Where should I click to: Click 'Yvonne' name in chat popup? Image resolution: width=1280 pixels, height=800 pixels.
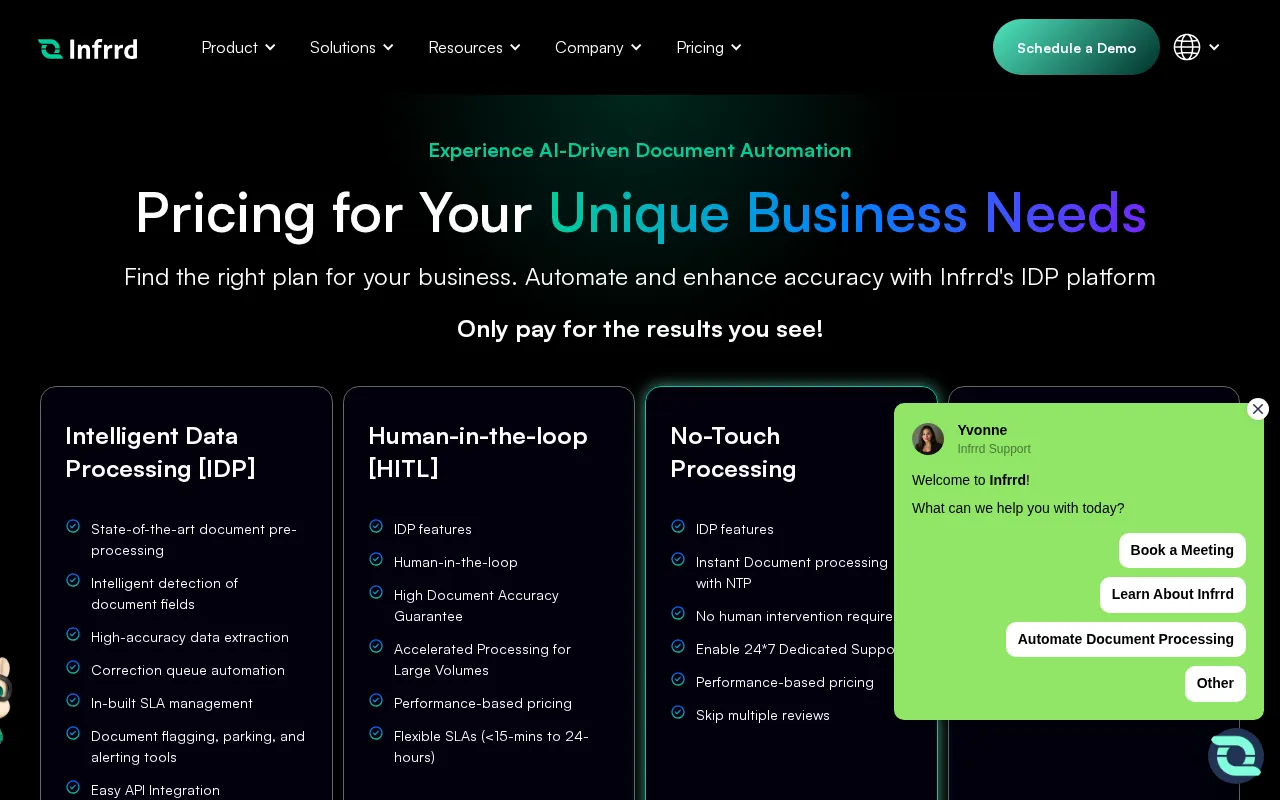click(982, 430)
